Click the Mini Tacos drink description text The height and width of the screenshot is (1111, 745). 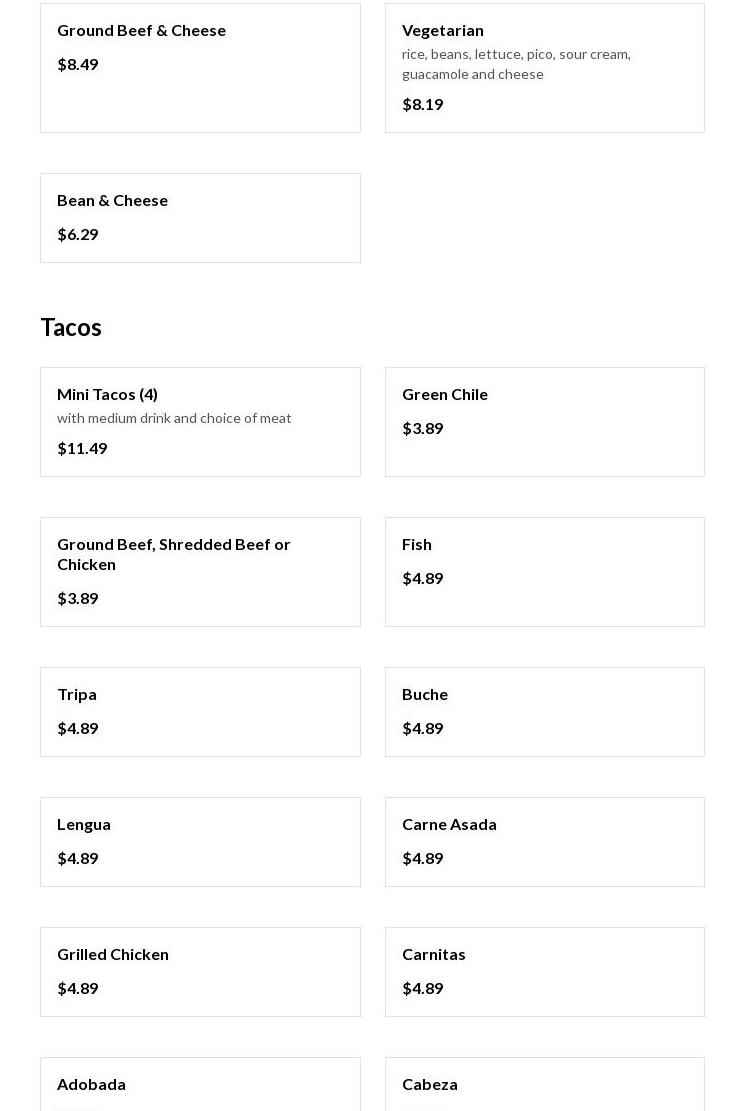point(174,418)
